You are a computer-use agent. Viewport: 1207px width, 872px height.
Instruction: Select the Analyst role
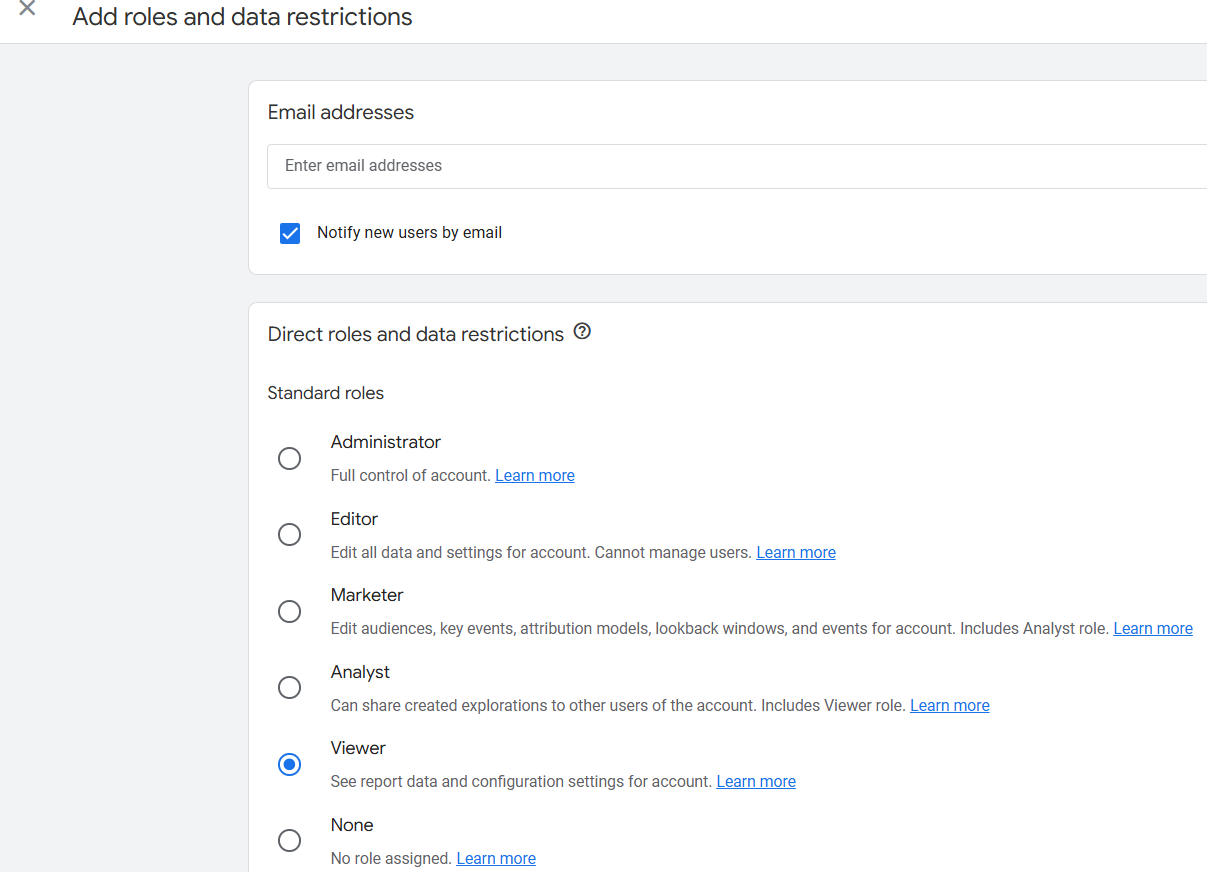point(289,687)
